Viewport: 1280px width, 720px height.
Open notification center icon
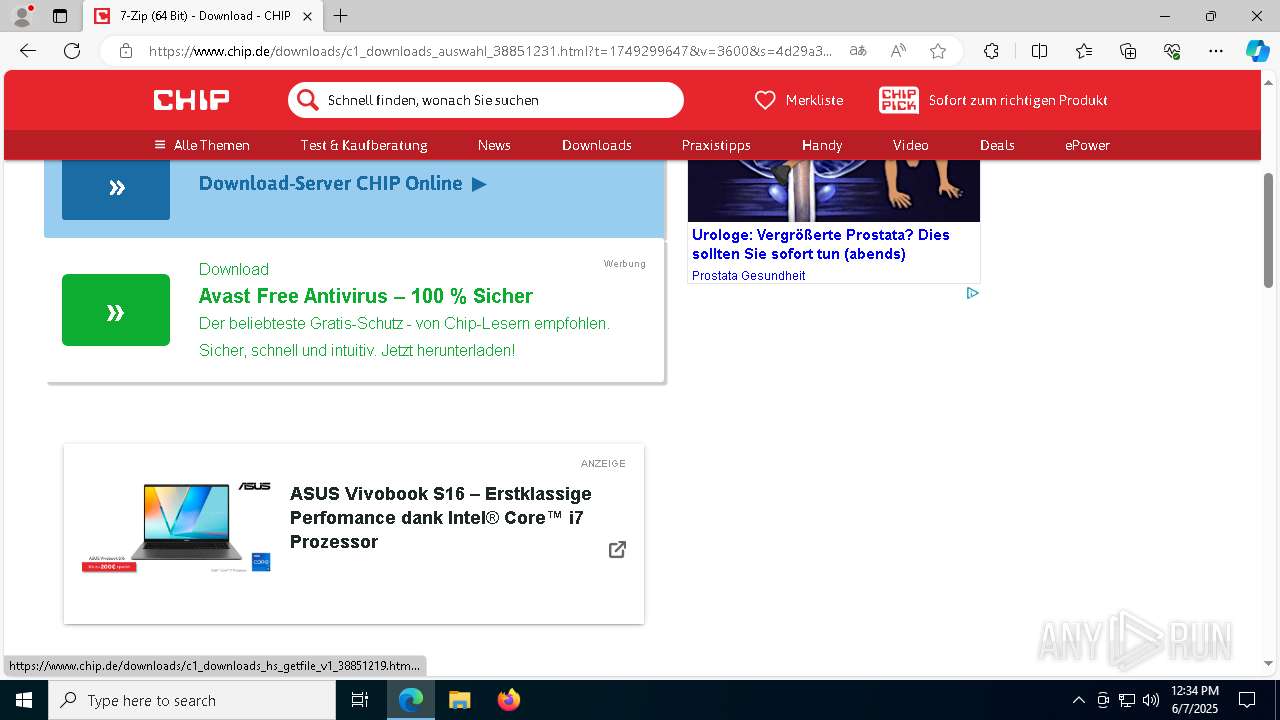click(x=1247, y=700)
